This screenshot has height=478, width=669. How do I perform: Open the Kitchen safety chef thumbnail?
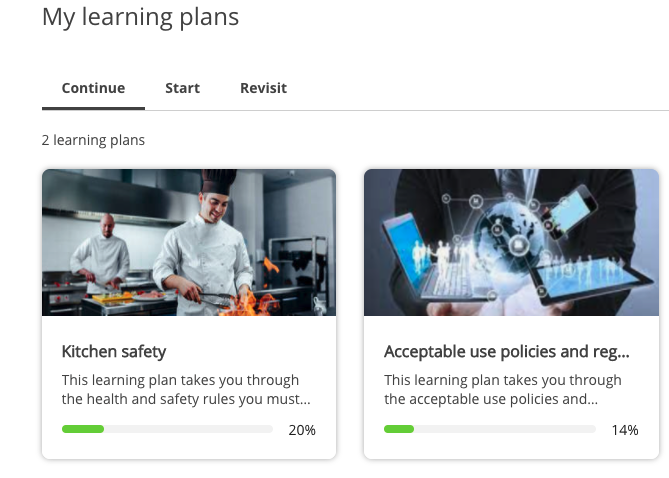[189, 242]
